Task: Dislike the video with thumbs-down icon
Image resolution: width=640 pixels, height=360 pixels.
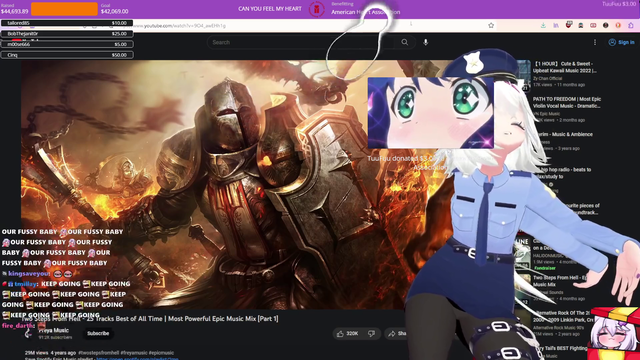Action: (x=371, y=333)
